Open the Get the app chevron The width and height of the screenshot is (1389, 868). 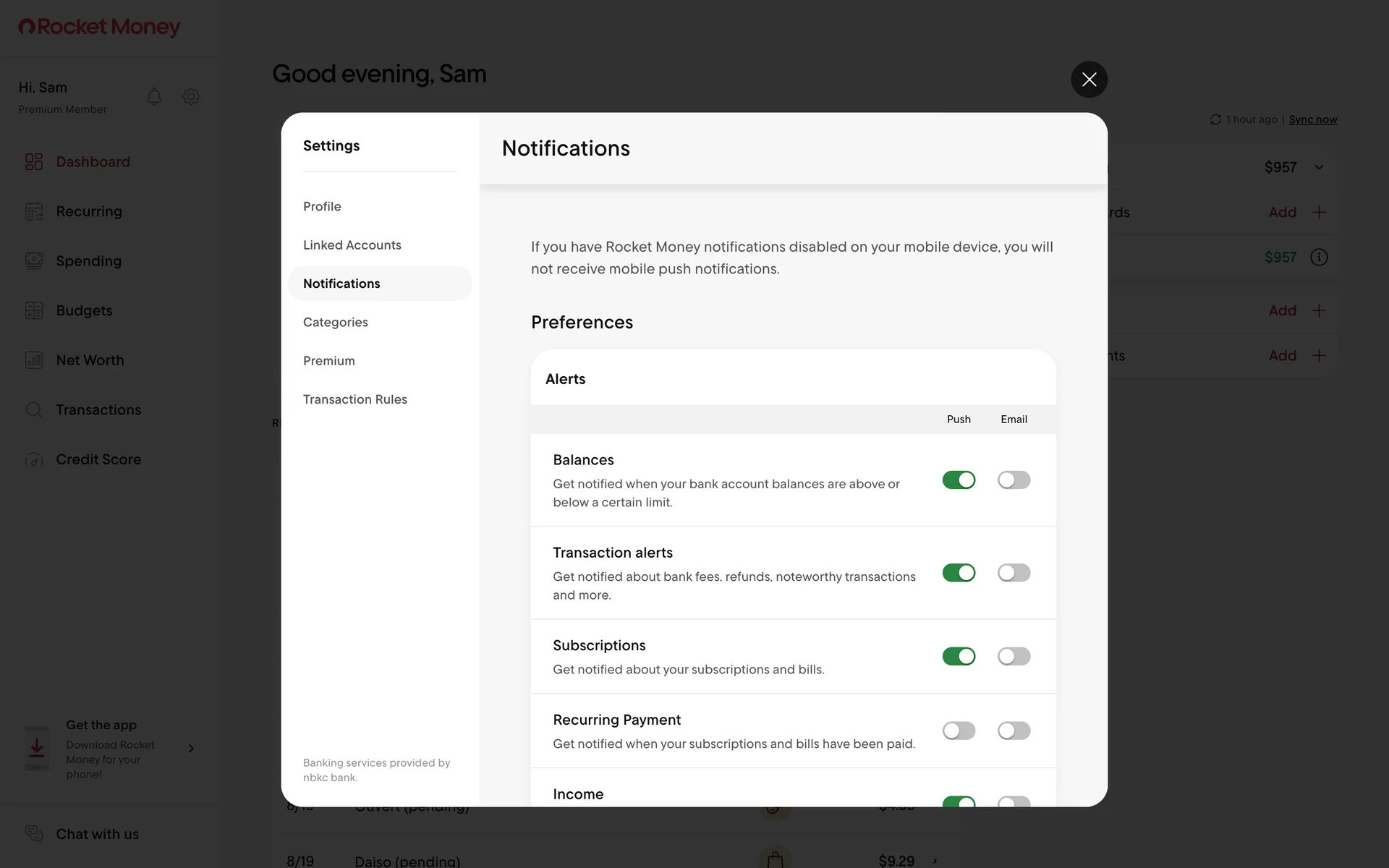point(191,749)
